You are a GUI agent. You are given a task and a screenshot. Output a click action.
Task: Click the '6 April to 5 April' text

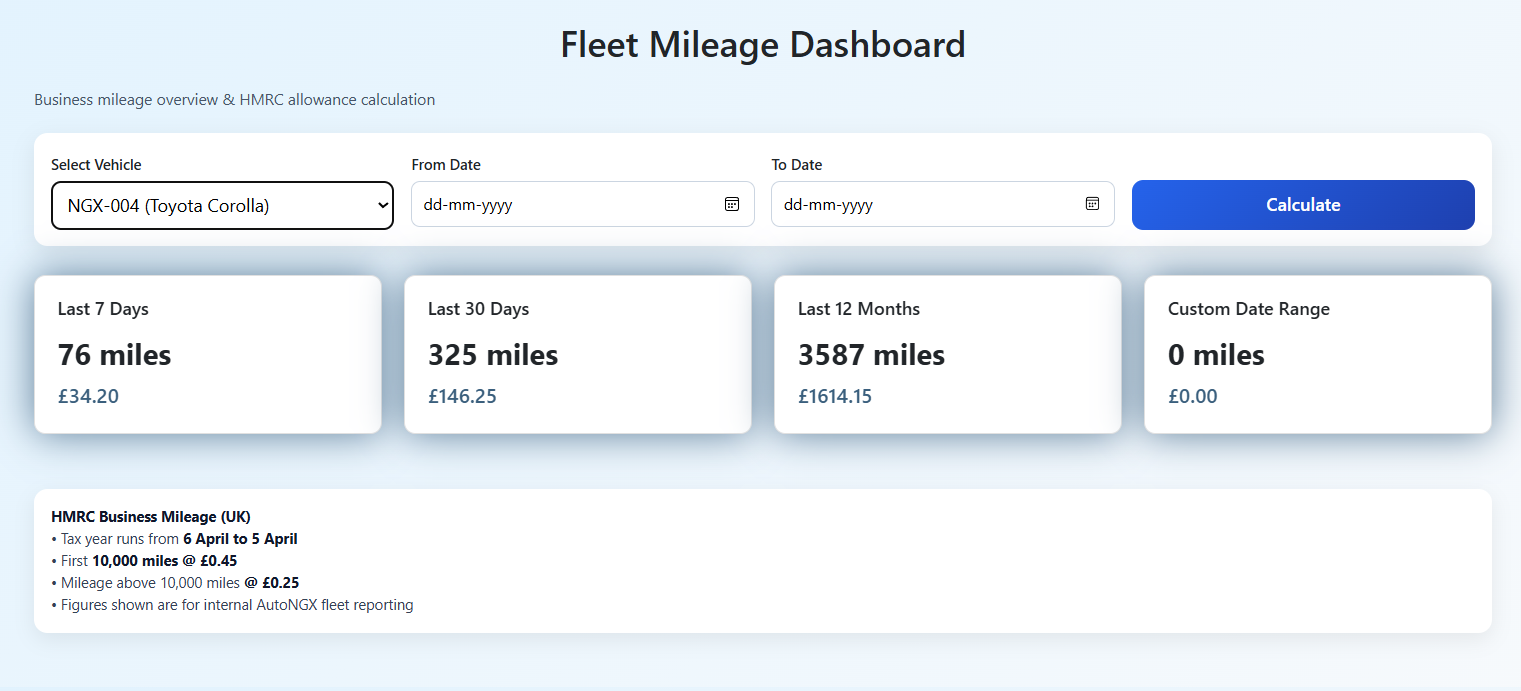(240, 539)
